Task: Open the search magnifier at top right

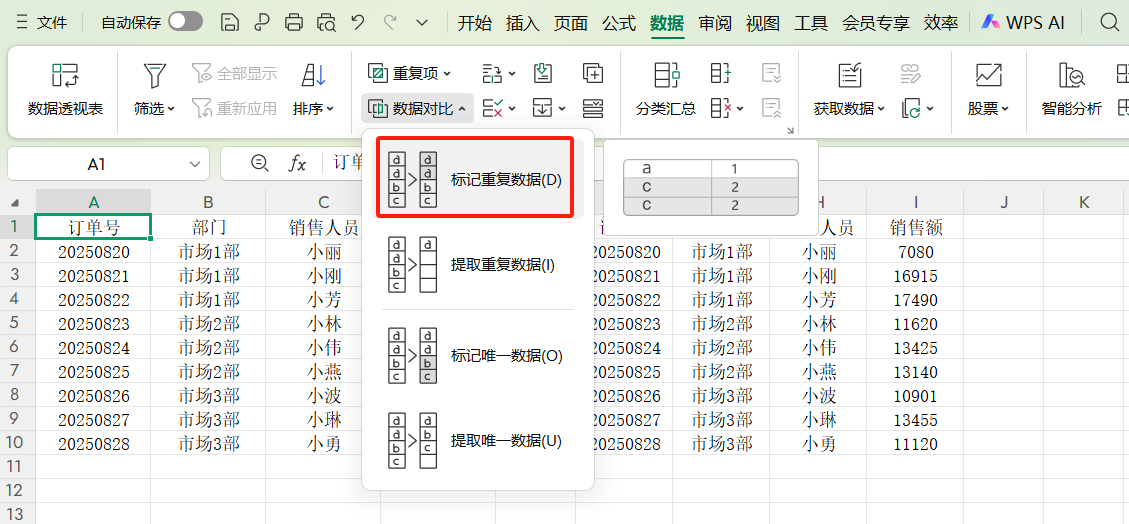Action: 1110,22
